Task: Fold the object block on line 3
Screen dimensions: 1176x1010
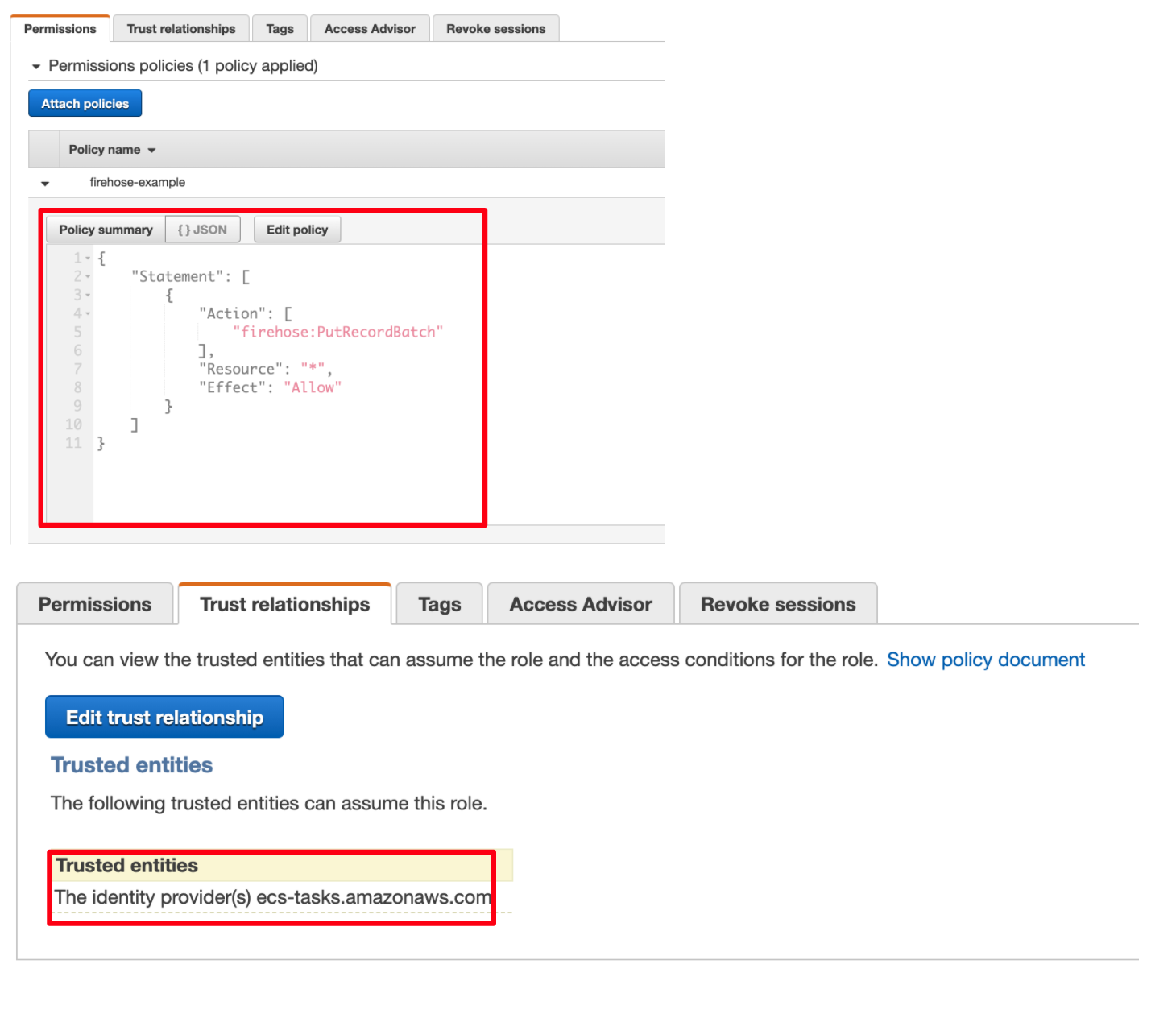Action: pyautogui.click(x=88, y=296)
